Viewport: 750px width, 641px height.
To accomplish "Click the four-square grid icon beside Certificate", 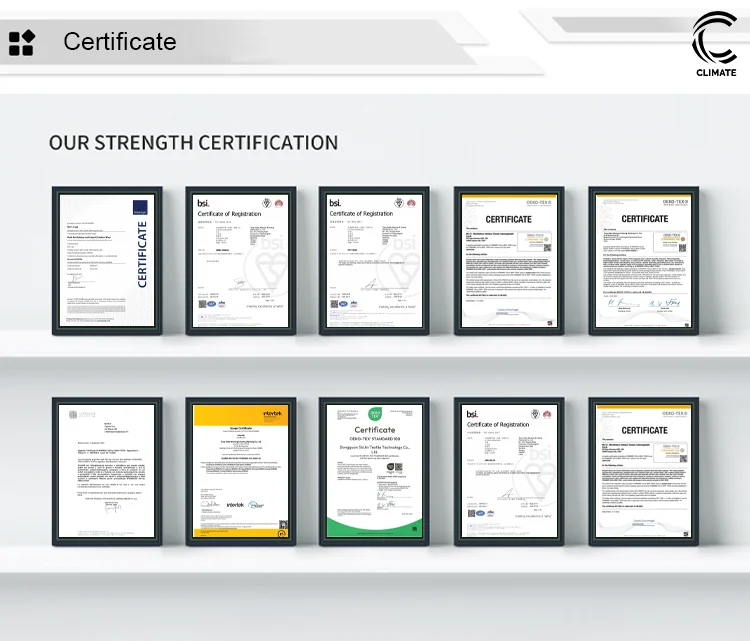I will pos(22,43).
